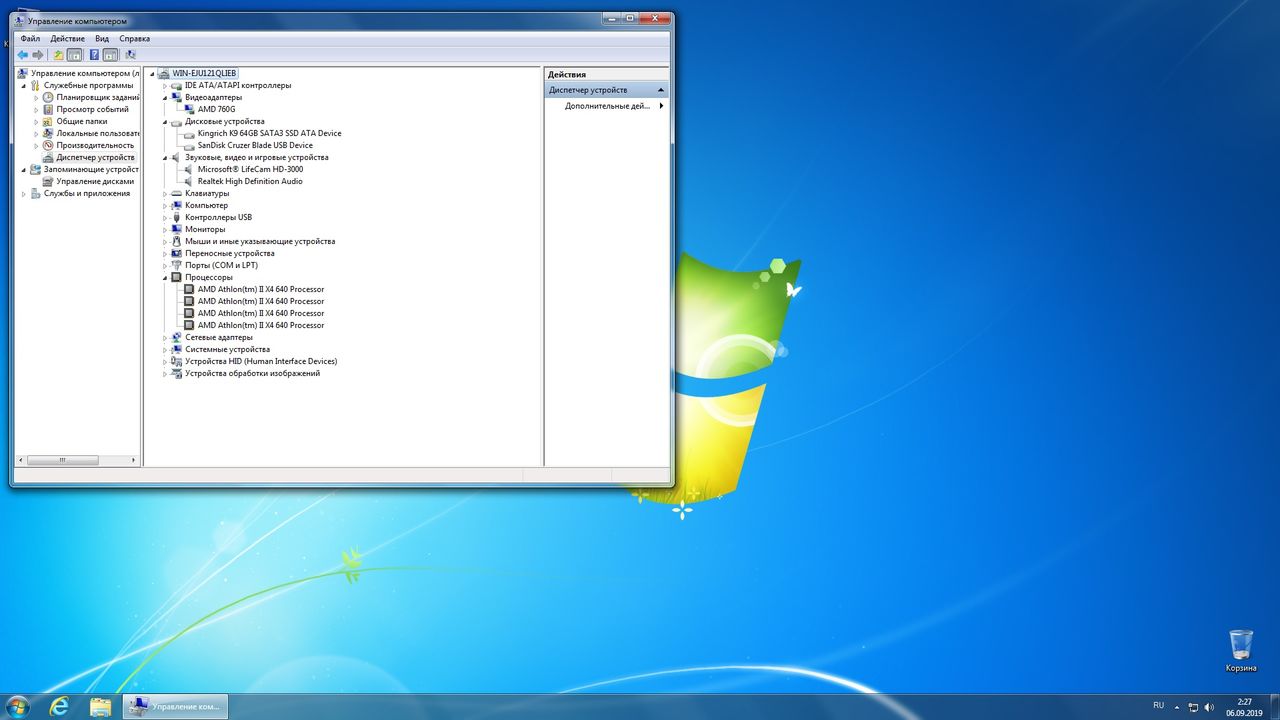The height and width of the screenshot is (720, 1280).
Task: Click the Forward arrow in the toolbar
Action: [38, 55]
